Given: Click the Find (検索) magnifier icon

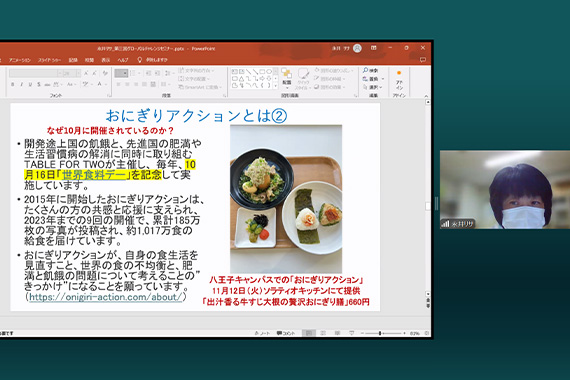Looking at the screenshot, I should 365,70.
